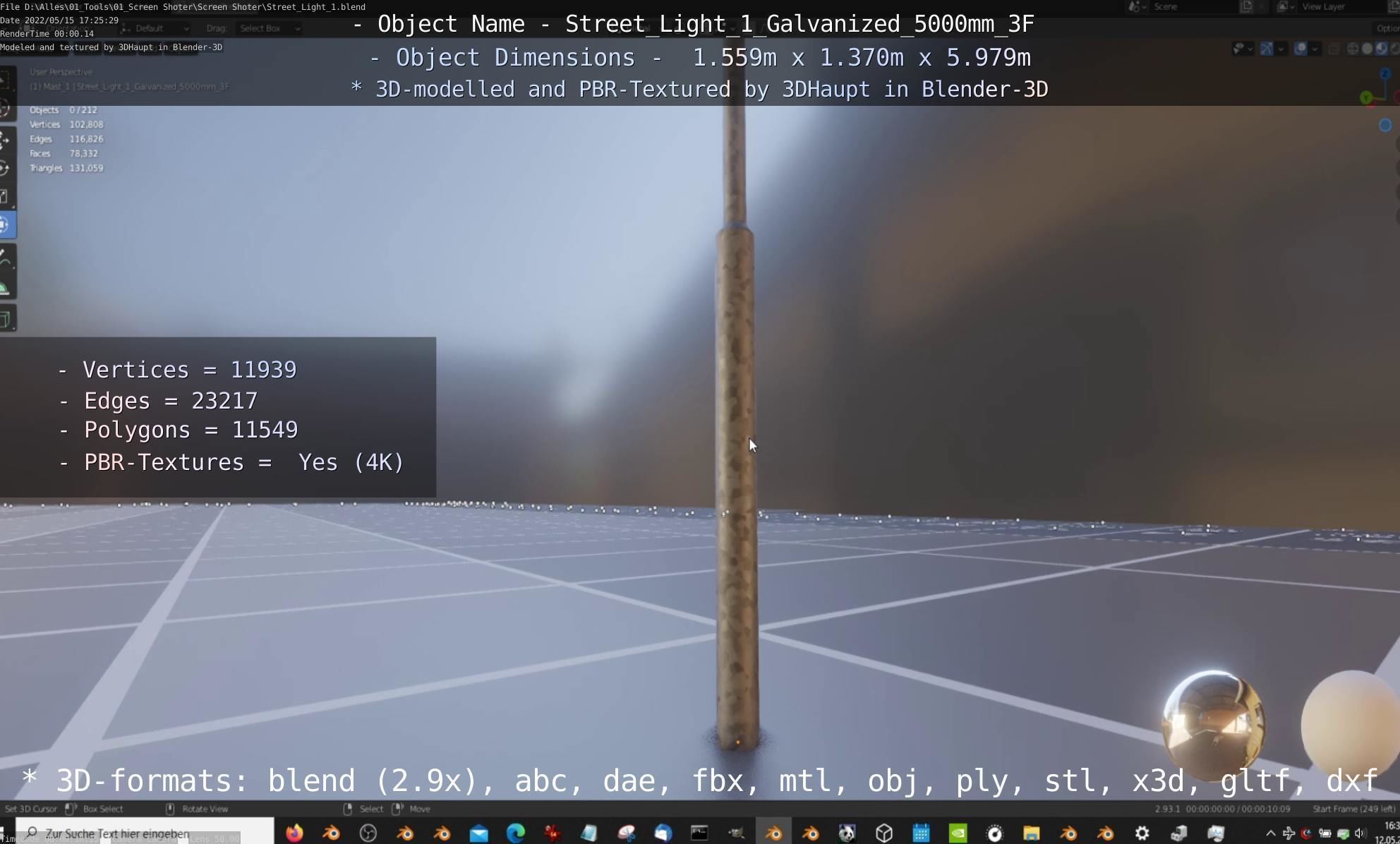
Task: Click the 2.93.1 version text in status bar
Action: click(1167, 809)
